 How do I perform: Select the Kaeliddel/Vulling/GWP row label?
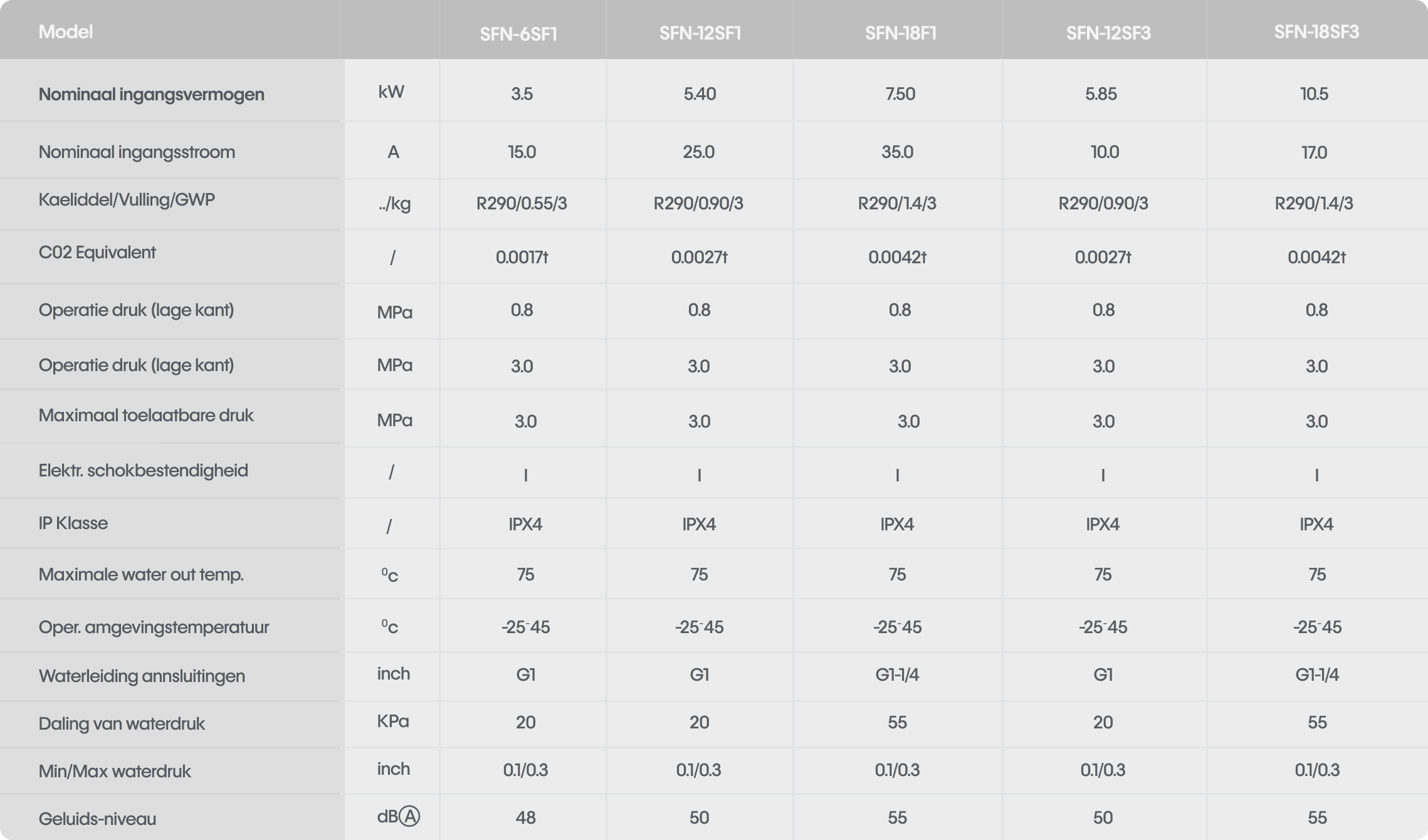127,200
